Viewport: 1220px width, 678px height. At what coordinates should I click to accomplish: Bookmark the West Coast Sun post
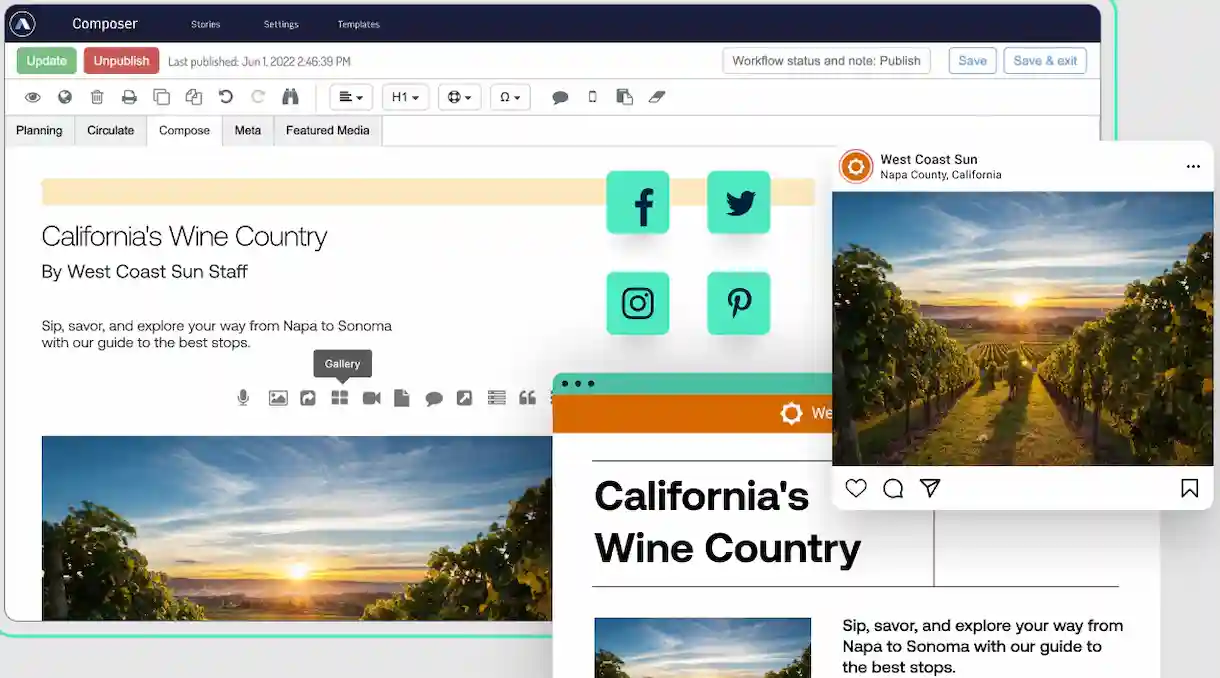point(1189,488)
